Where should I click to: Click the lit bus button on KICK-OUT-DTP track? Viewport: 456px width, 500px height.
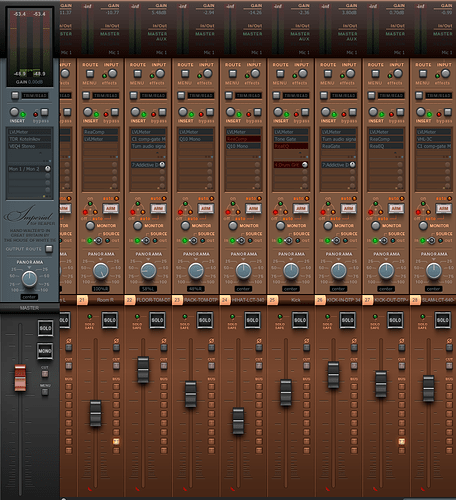pyautogui.click(x=402, y=441)
